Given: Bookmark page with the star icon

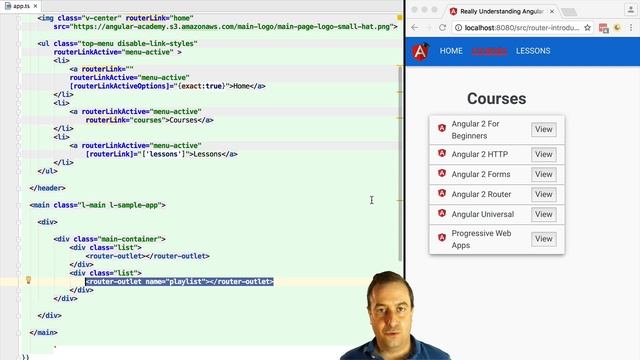Looking at the screenshot, I should coord(587,28).
